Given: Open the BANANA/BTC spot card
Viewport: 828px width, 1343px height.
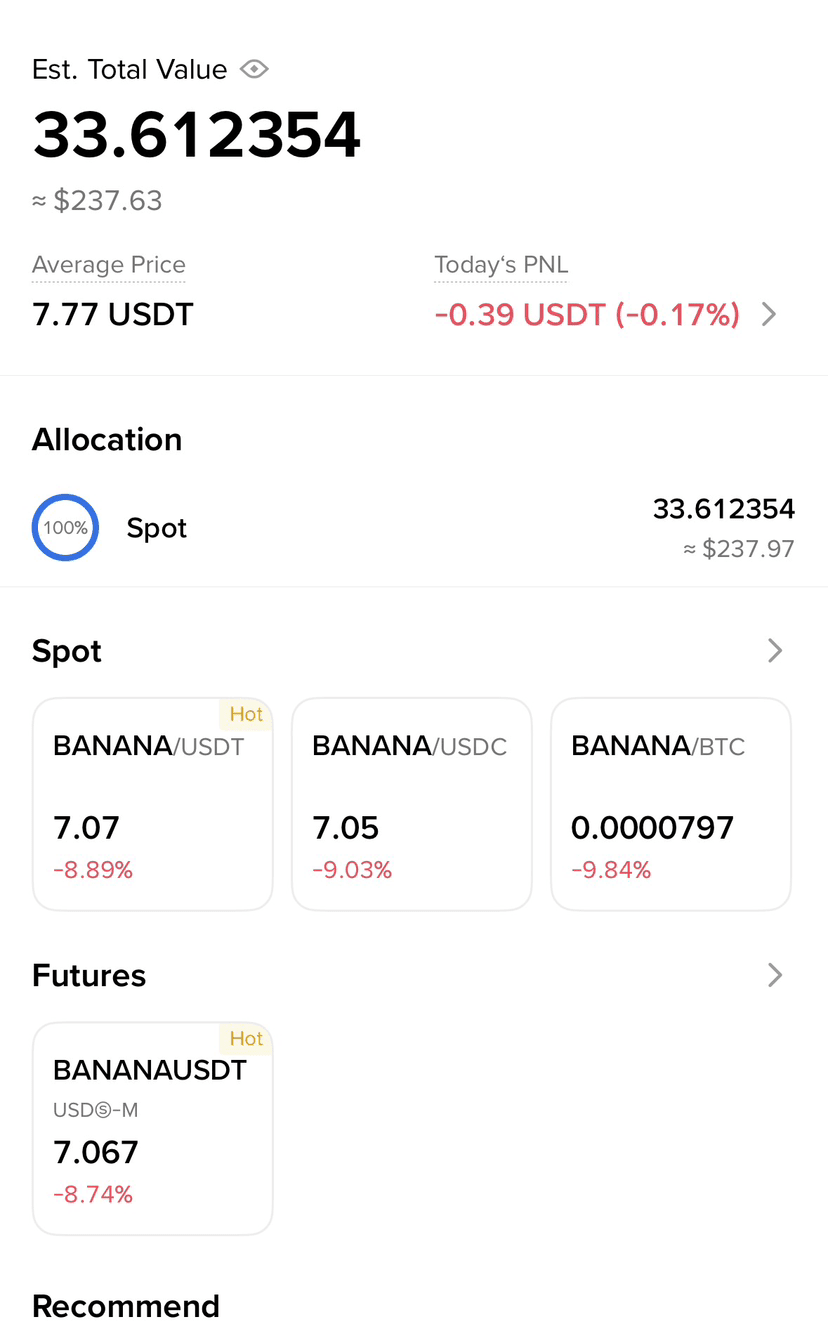Looking at the screenshot, I should pyautogui.click(x=671, y=804).
